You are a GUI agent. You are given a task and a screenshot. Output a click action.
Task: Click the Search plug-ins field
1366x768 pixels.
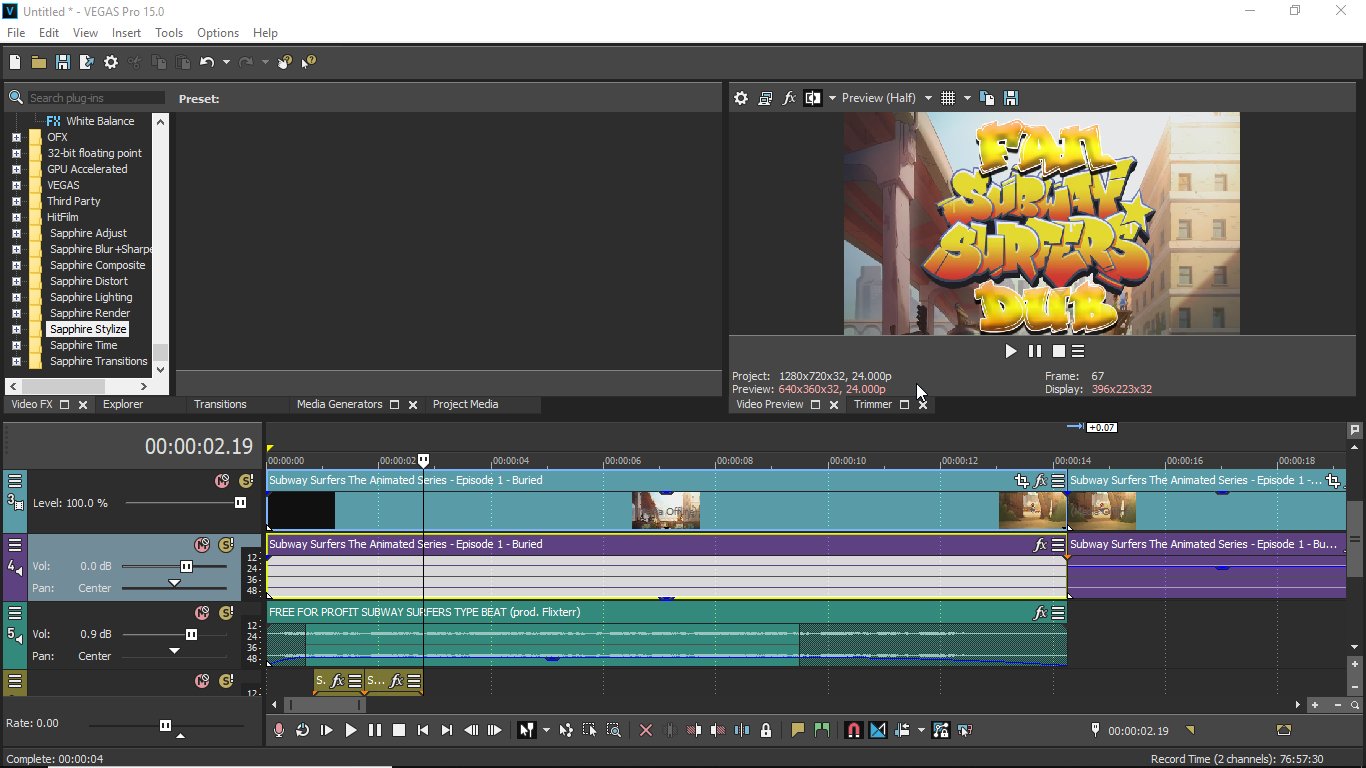pyautogui.click(x=96, y=98)
